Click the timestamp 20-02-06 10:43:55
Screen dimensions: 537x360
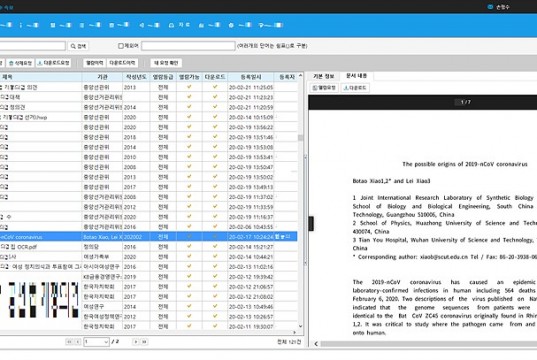[x=251, y=227]
